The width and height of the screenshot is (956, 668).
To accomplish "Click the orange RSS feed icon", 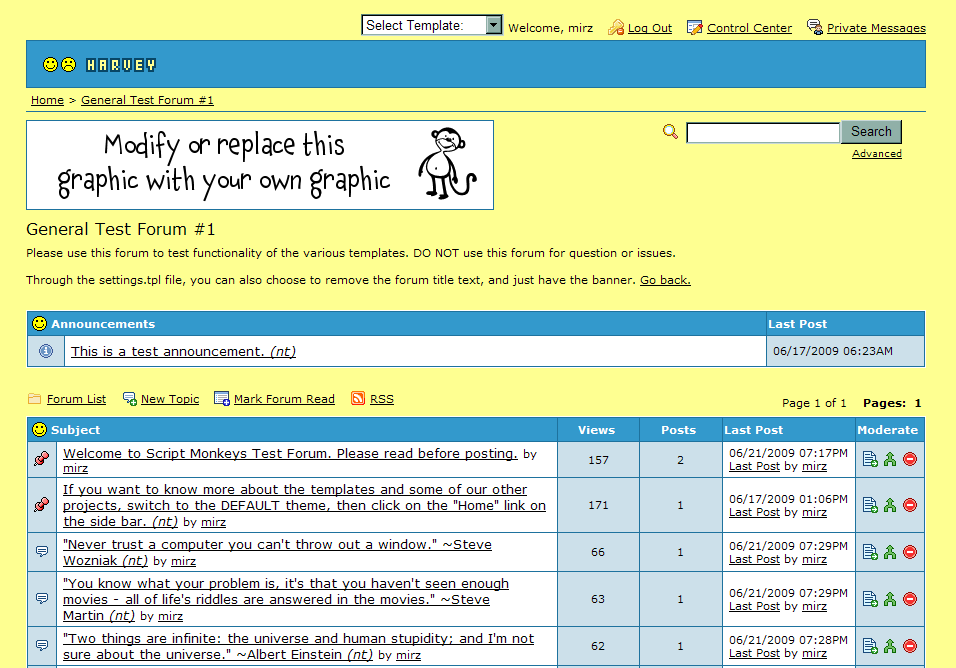I will [358, 399].
